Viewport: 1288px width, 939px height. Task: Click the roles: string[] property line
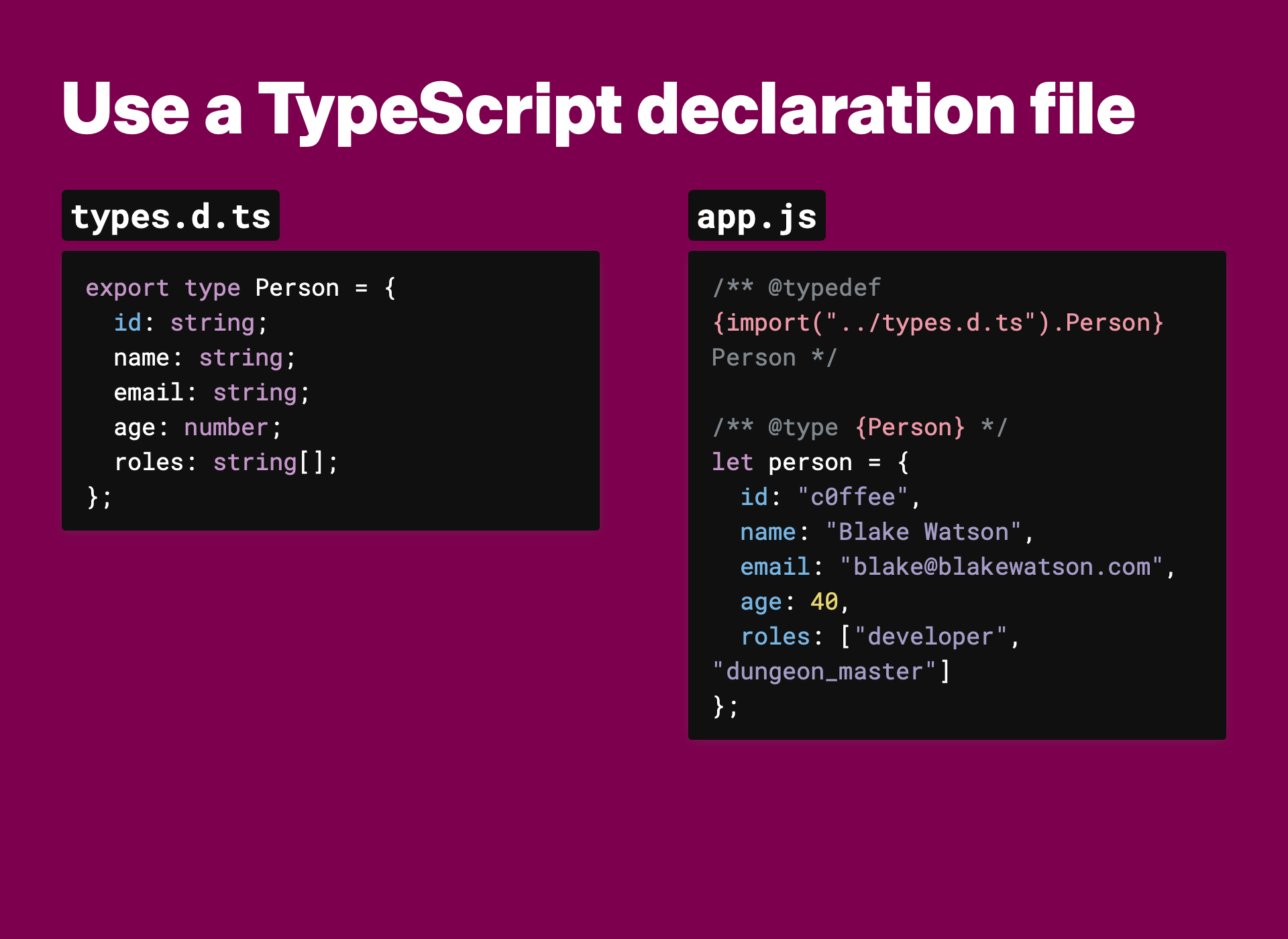[226, 462]
